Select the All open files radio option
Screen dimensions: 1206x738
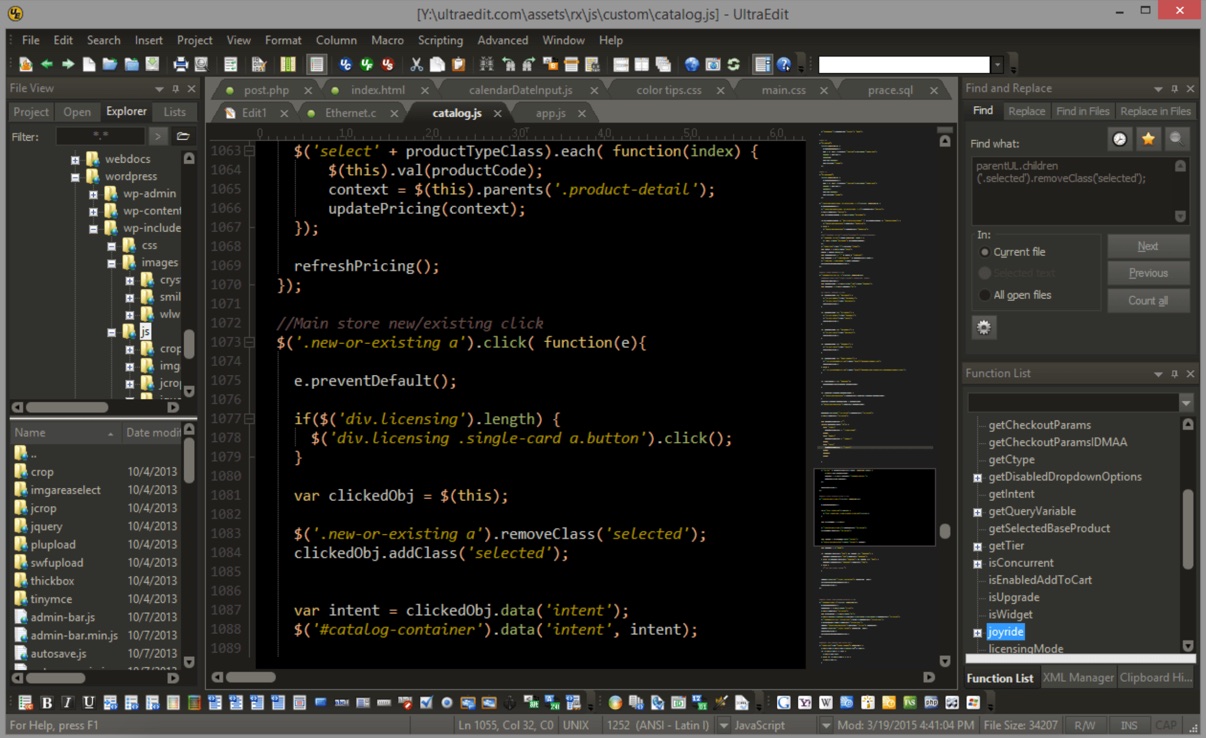click(985, 295)
